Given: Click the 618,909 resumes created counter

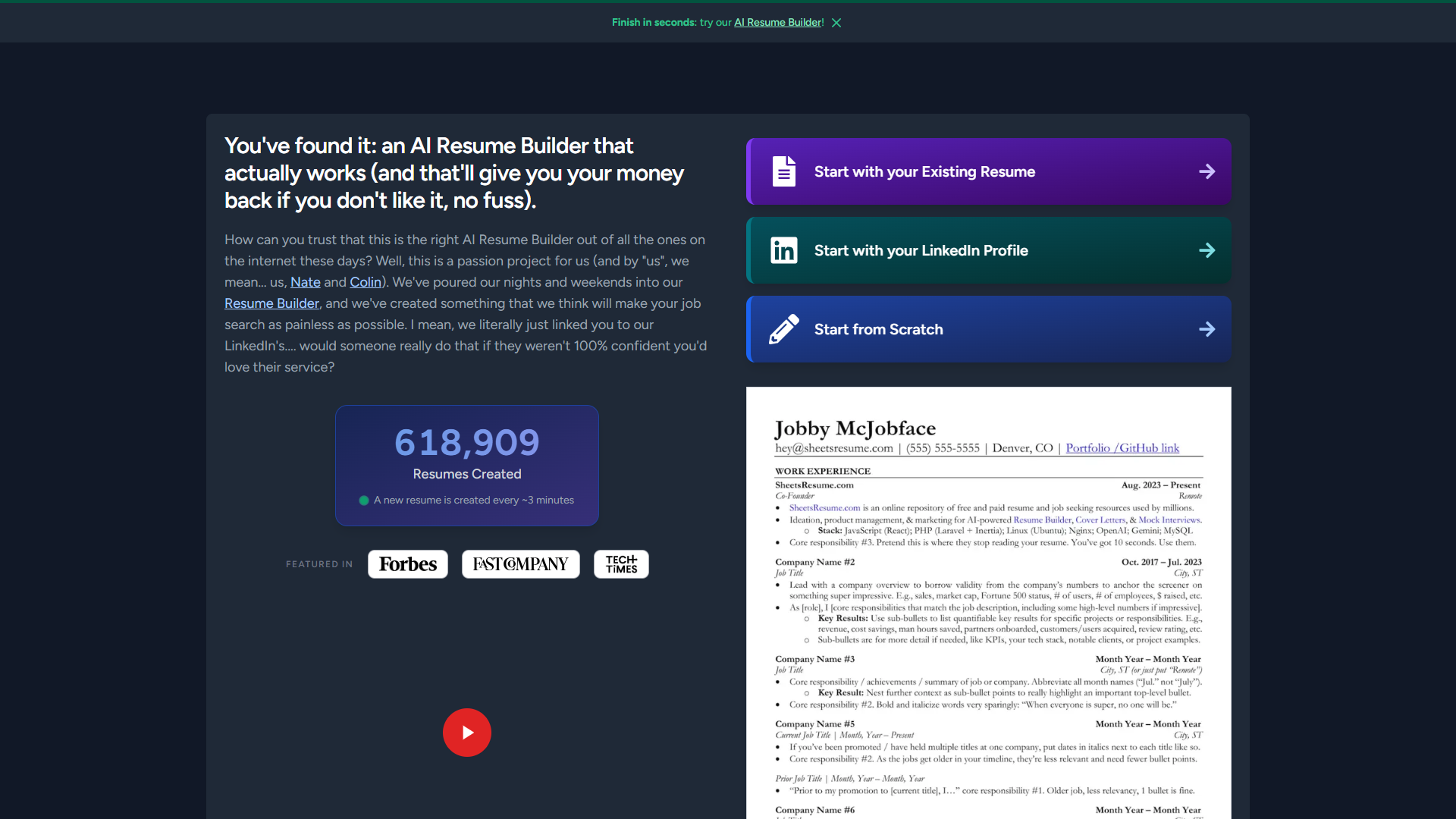Looking at the screenshot, I should point(467,442).
